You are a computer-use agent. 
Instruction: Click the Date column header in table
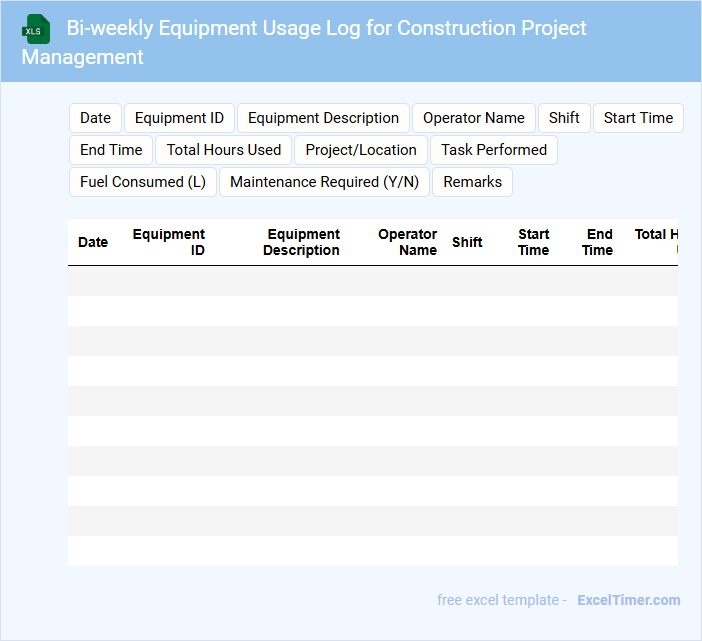(93, 242)
